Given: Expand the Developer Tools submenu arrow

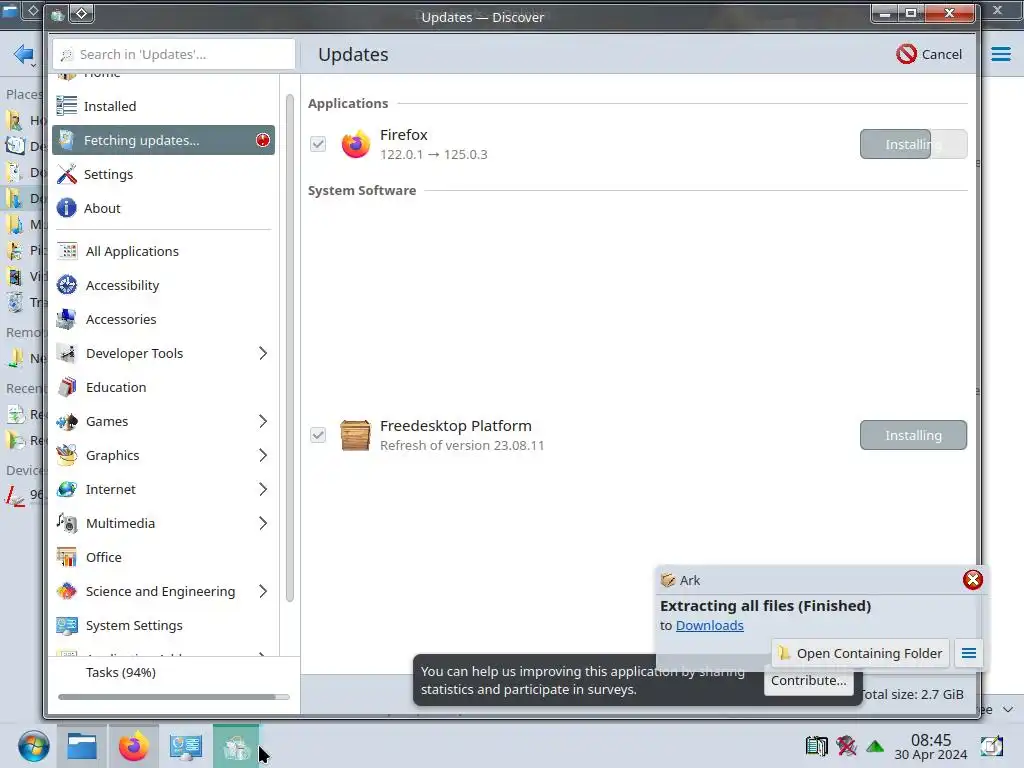Looking at the screenshot, I should pos(263,353).
